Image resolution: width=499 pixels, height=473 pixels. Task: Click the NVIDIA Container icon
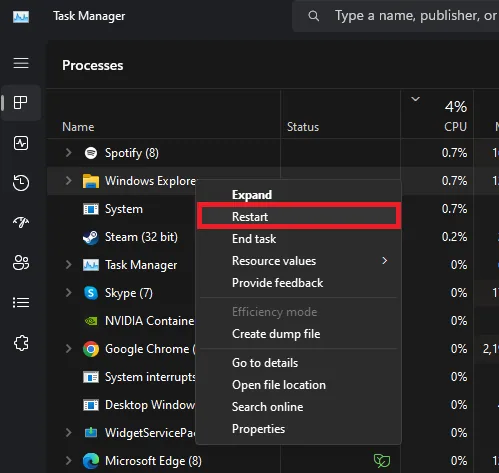click(x=91, y=321)
